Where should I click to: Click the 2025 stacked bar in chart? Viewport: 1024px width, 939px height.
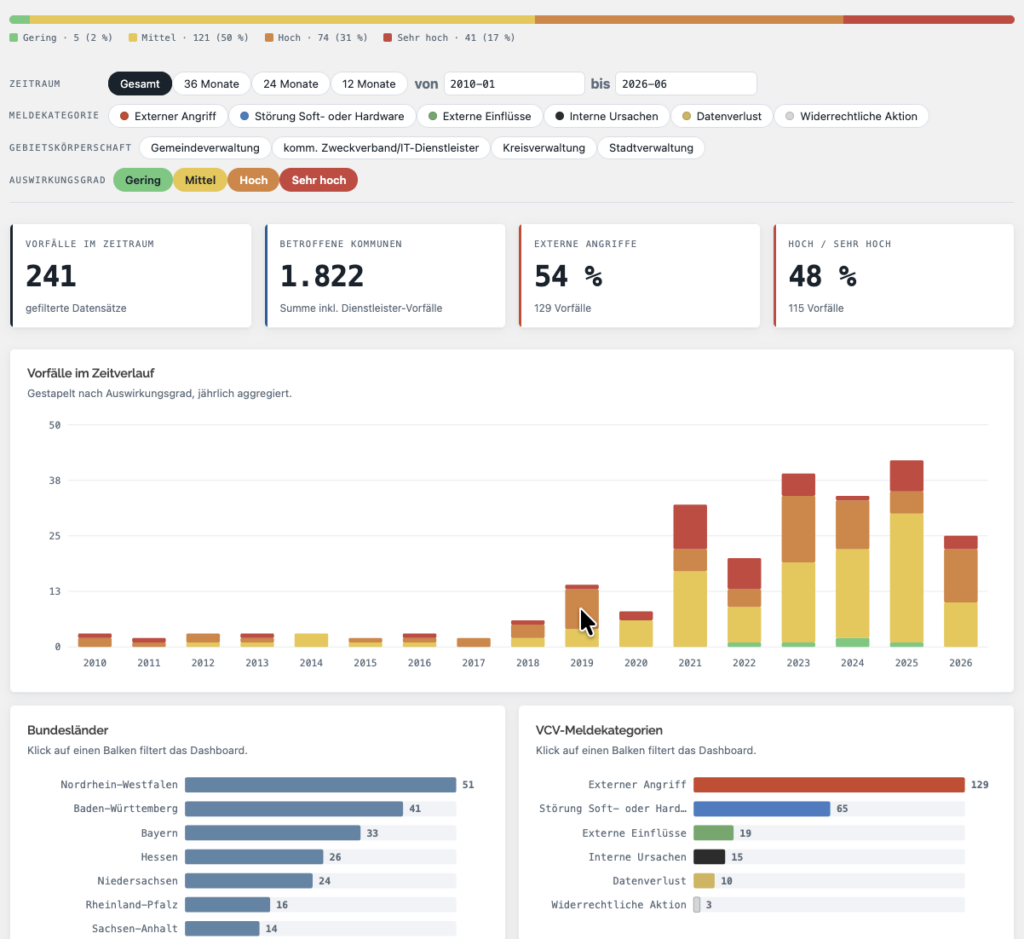[906, 554]
